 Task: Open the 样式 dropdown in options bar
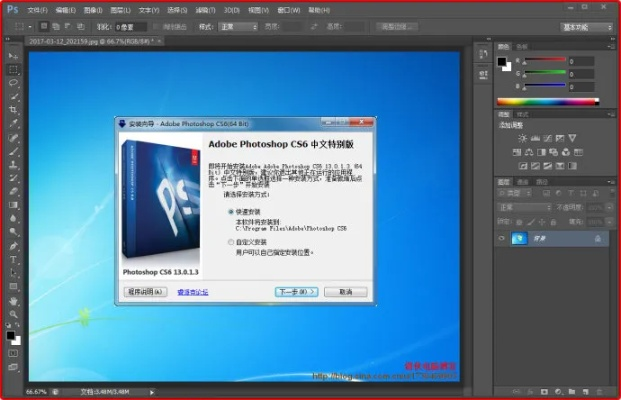[240, 27]
